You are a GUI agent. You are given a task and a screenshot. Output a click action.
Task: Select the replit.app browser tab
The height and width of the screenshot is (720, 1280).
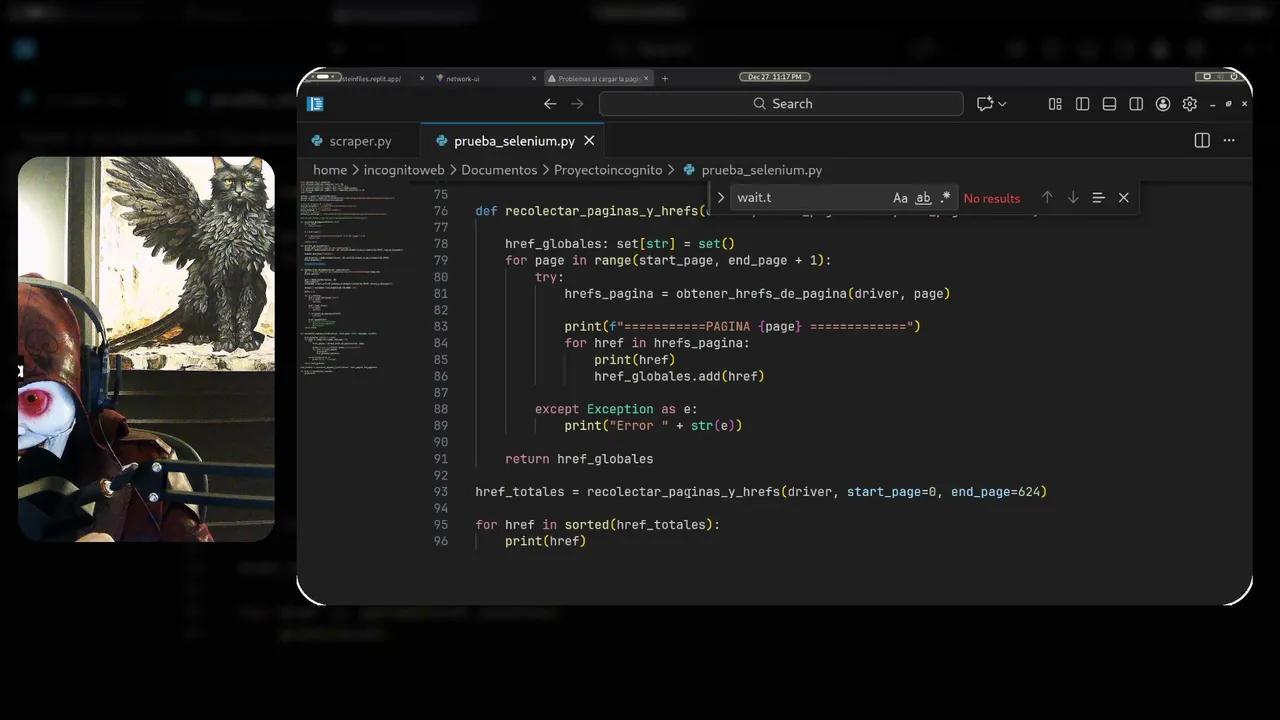click(x=370, y=78)
